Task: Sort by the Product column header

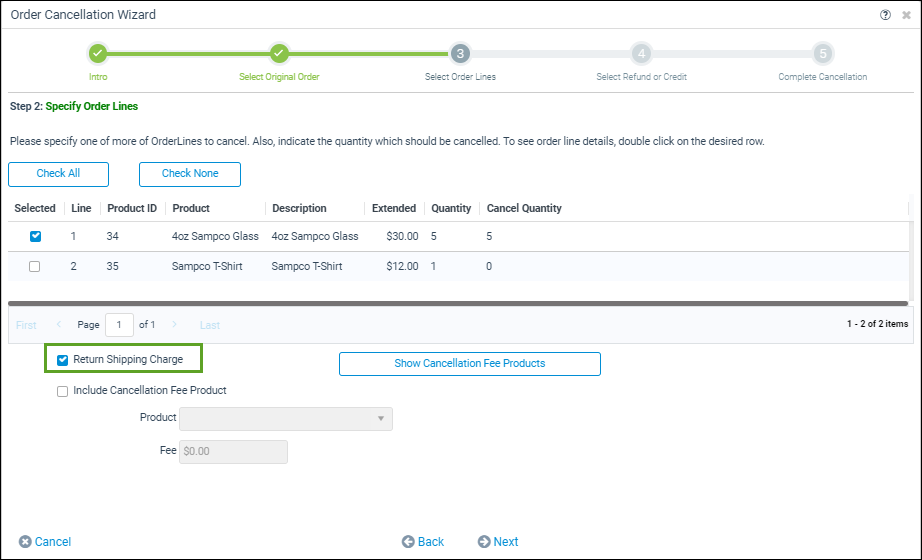Action: coord(191,208)
